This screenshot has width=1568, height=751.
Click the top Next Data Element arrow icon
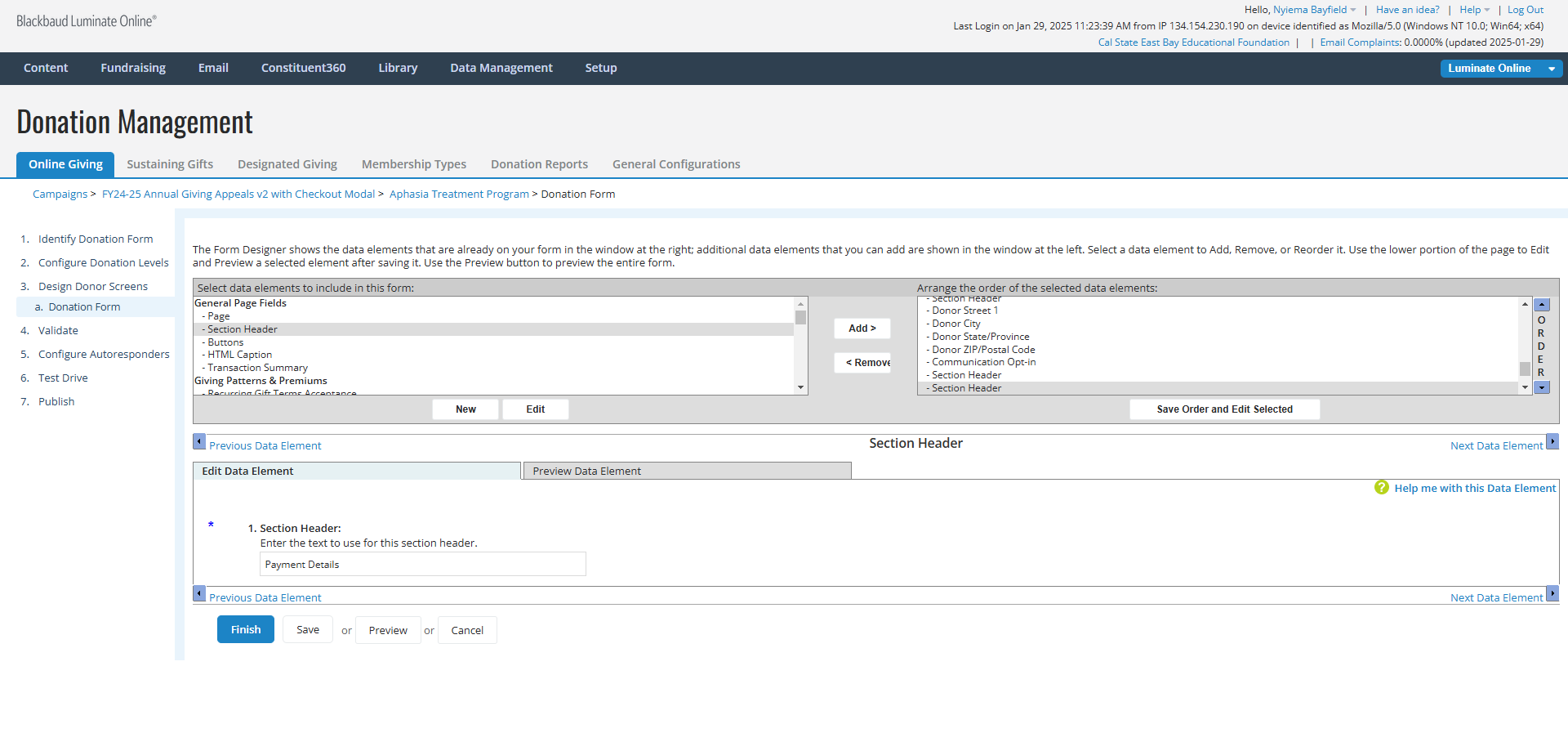[x=1552, y=442]
